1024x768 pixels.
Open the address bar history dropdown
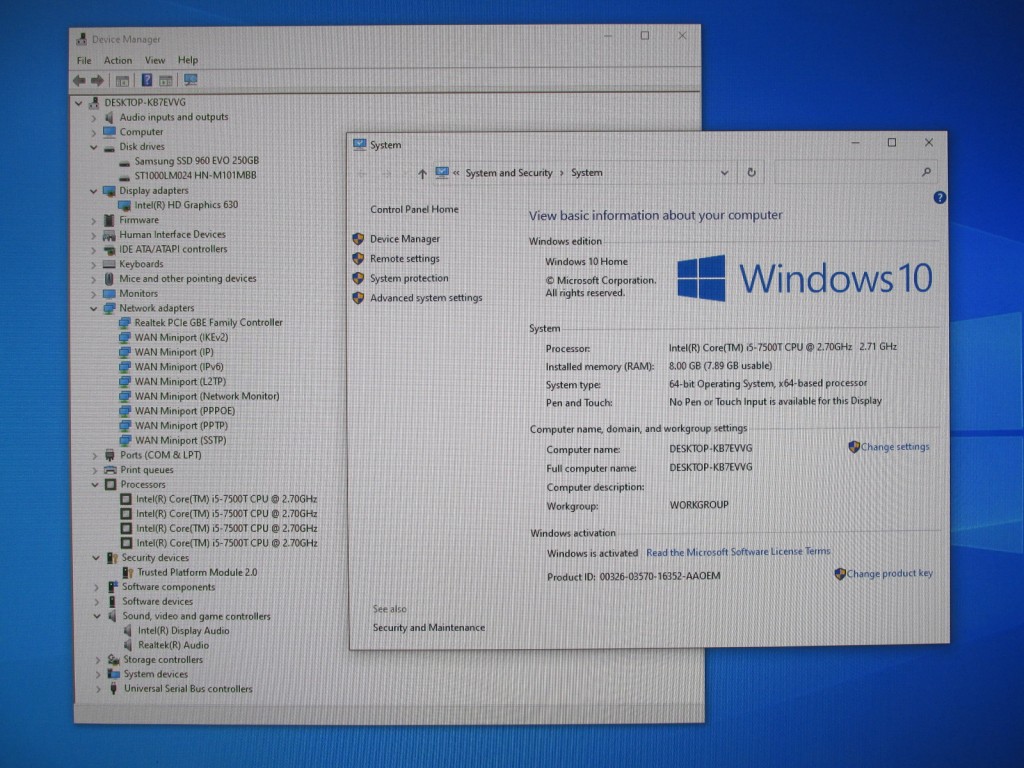[x=724, y=173]
